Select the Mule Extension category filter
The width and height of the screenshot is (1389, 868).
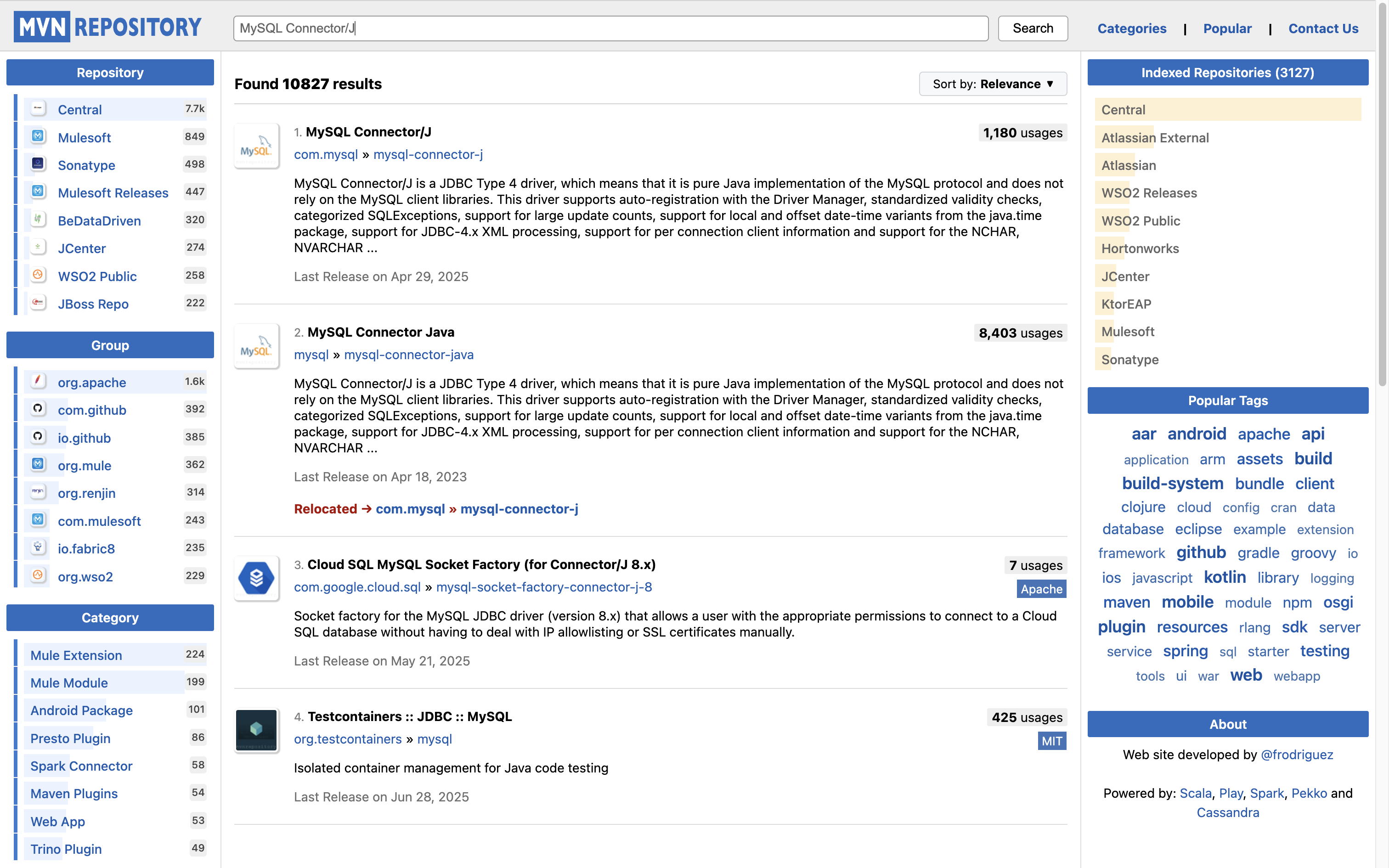point(76,655)
